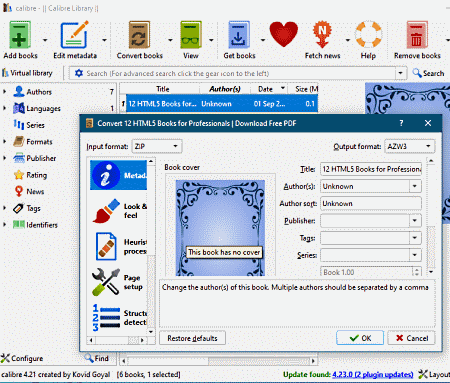
Task: Click the Layout button in status bar
Action: tap(434, 375)
